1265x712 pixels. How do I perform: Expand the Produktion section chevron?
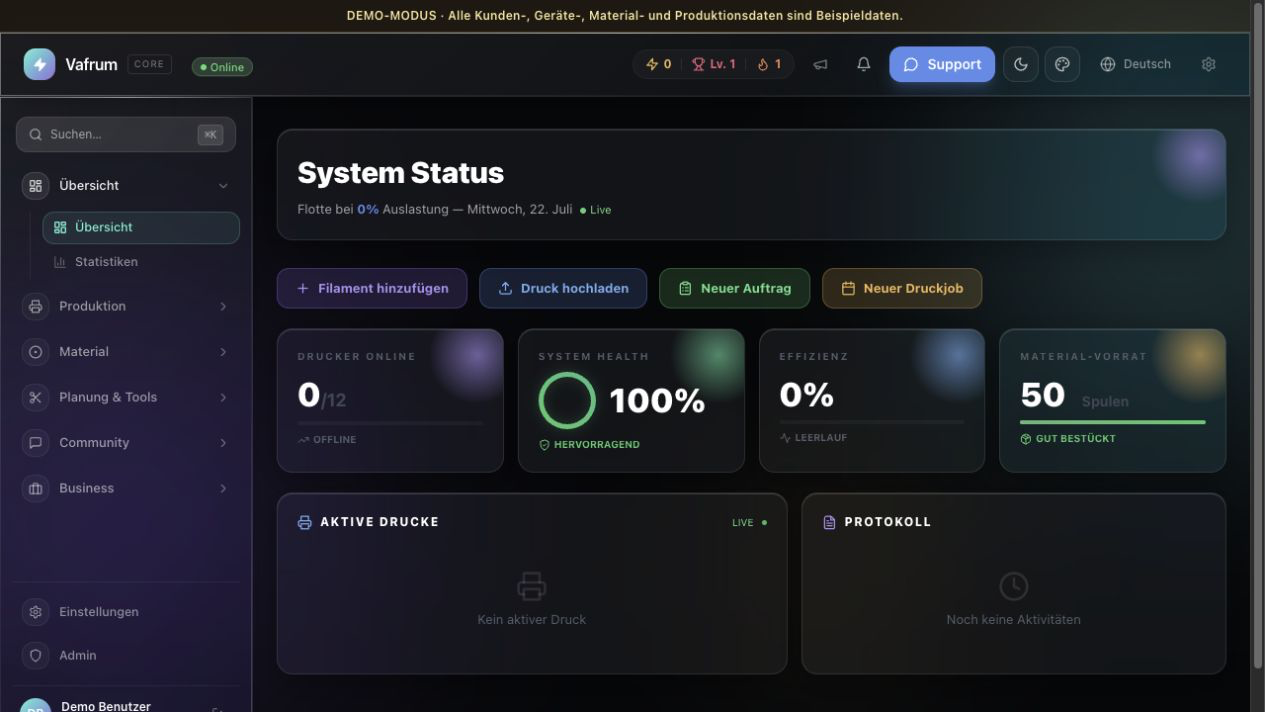(223, 307)
